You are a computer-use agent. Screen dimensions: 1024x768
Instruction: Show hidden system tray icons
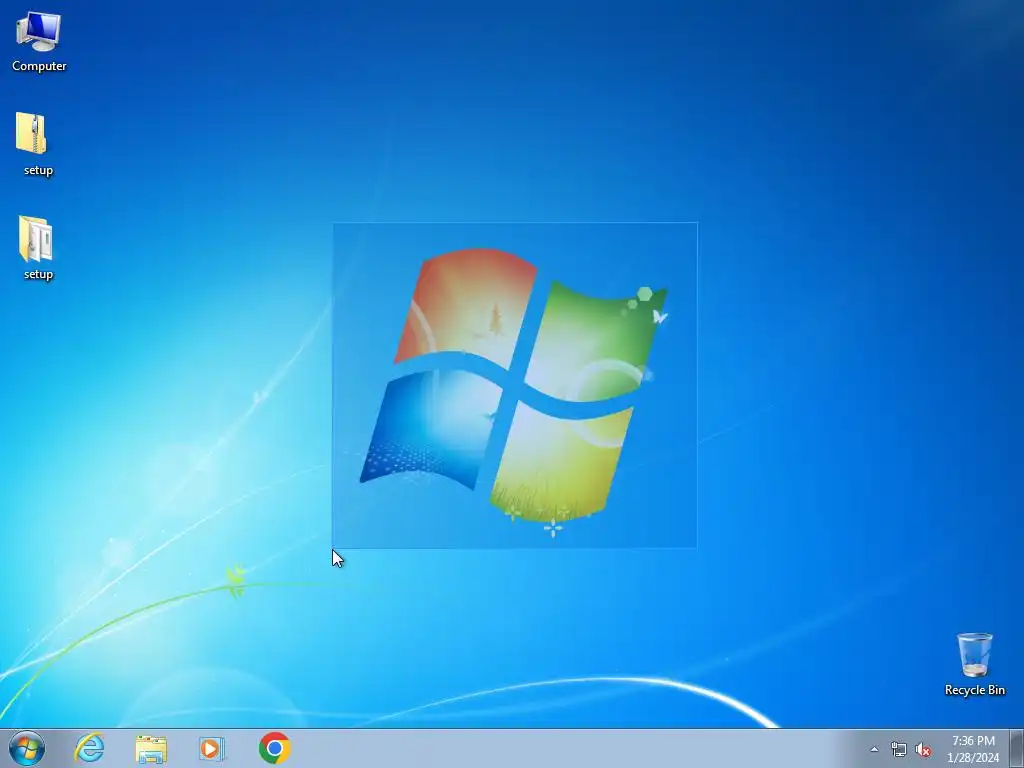click(874, 749)
